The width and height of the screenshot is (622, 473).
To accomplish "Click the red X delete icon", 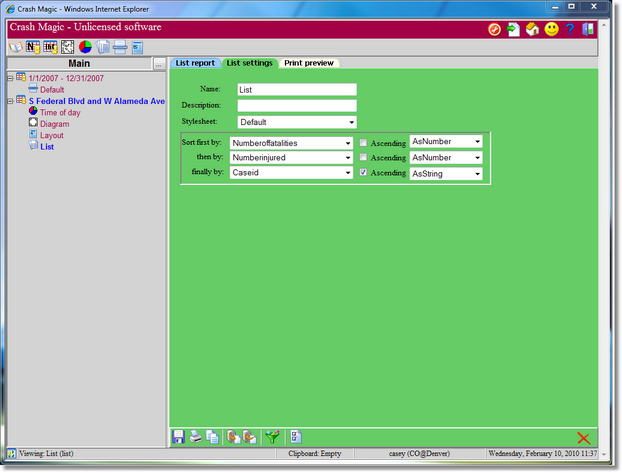I will (x=584, y=438).
